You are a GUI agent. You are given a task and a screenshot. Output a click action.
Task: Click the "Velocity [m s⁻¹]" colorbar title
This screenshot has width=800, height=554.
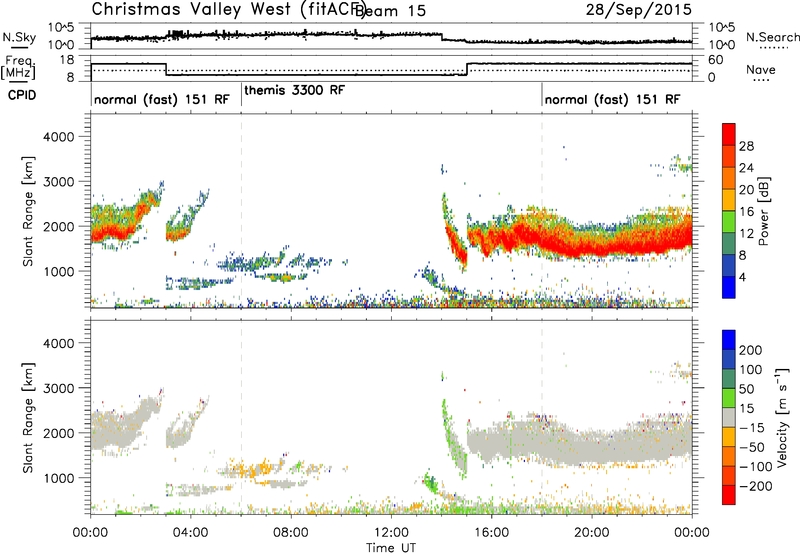pos(782,417)
